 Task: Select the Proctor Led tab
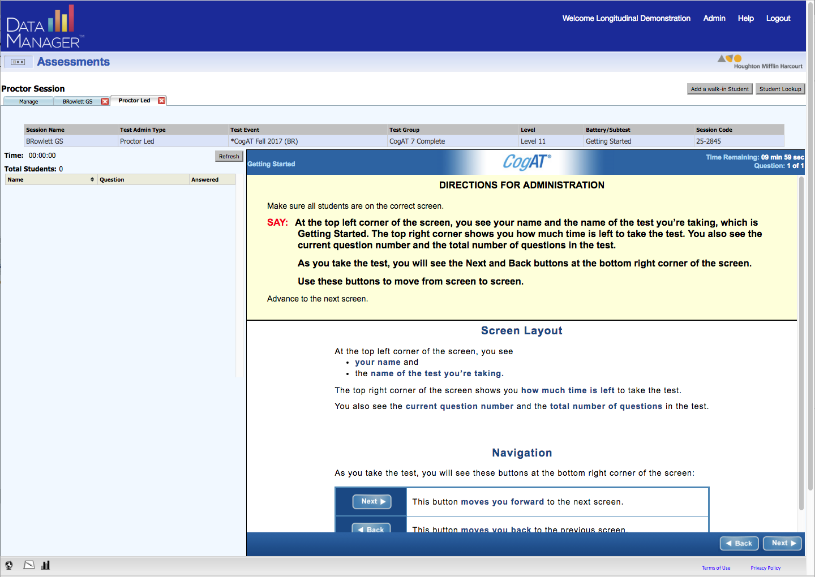[x=134, y=101]
